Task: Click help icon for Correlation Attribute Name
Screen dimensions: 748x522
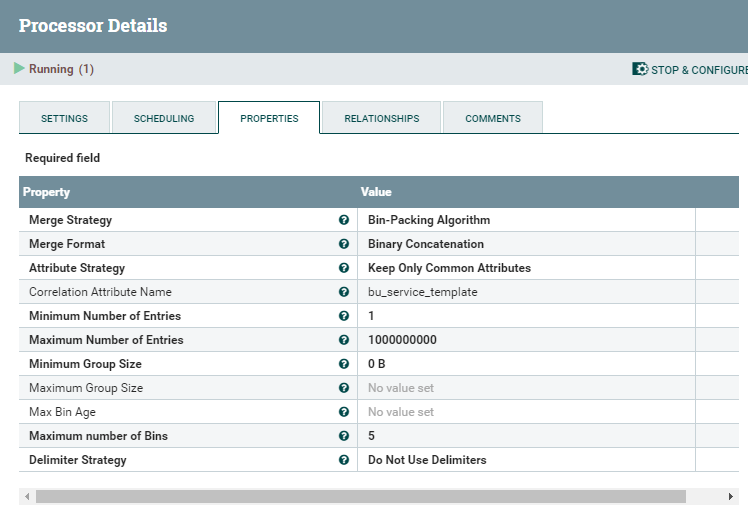Action: click(344, 292)
